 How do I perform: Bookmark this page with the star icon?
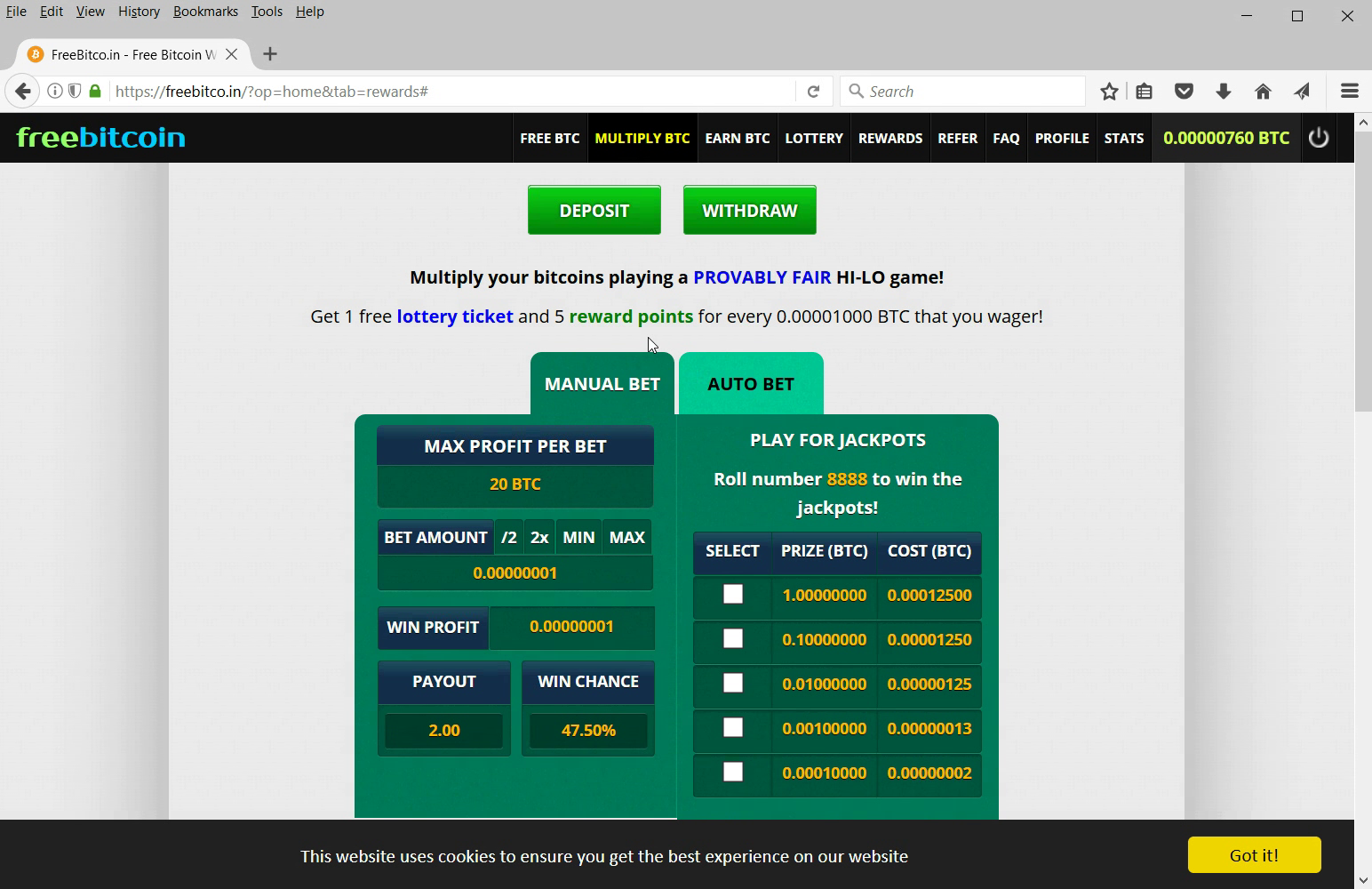[x=1109, y=91]
